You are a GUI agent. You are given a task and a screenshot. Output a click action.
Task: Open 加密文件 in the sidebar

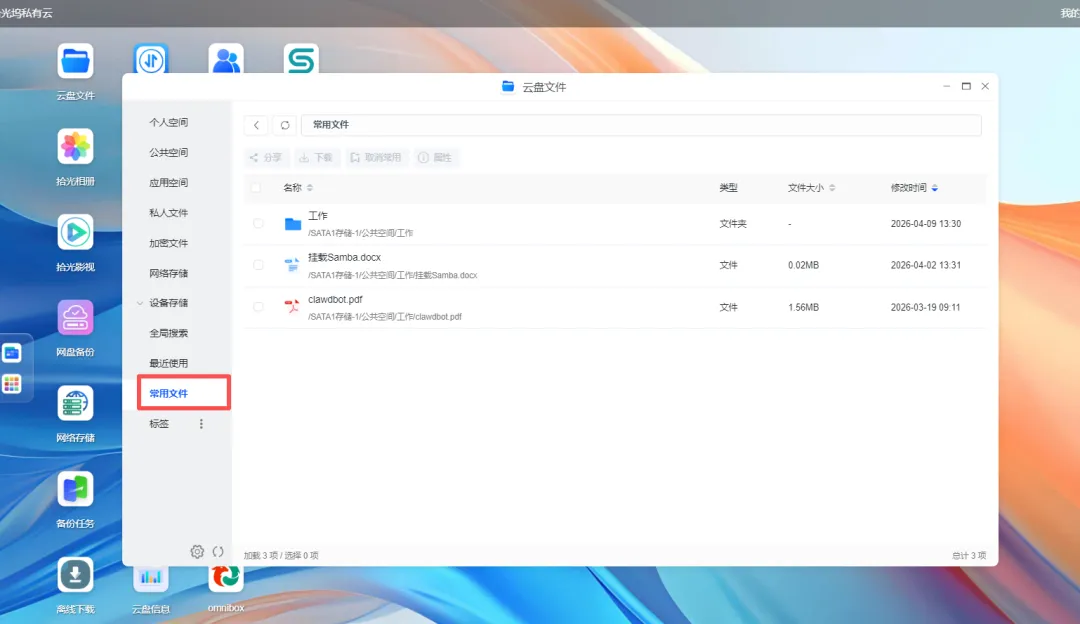pyautogui.click(x=169, y=243)
